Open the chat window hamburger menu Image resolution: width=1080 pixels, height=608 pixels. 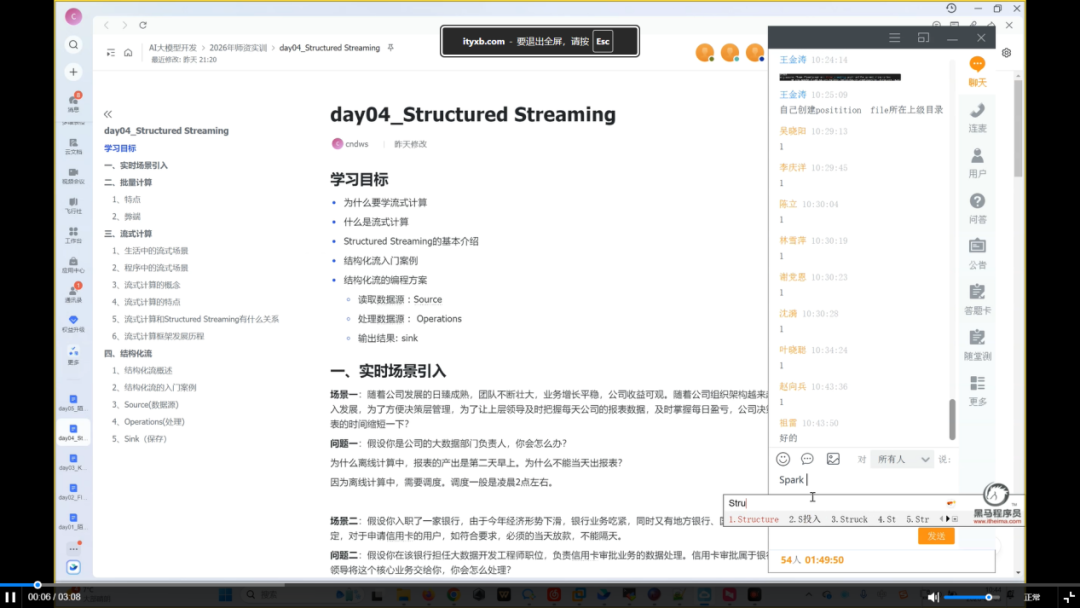[x=895, y=38]
